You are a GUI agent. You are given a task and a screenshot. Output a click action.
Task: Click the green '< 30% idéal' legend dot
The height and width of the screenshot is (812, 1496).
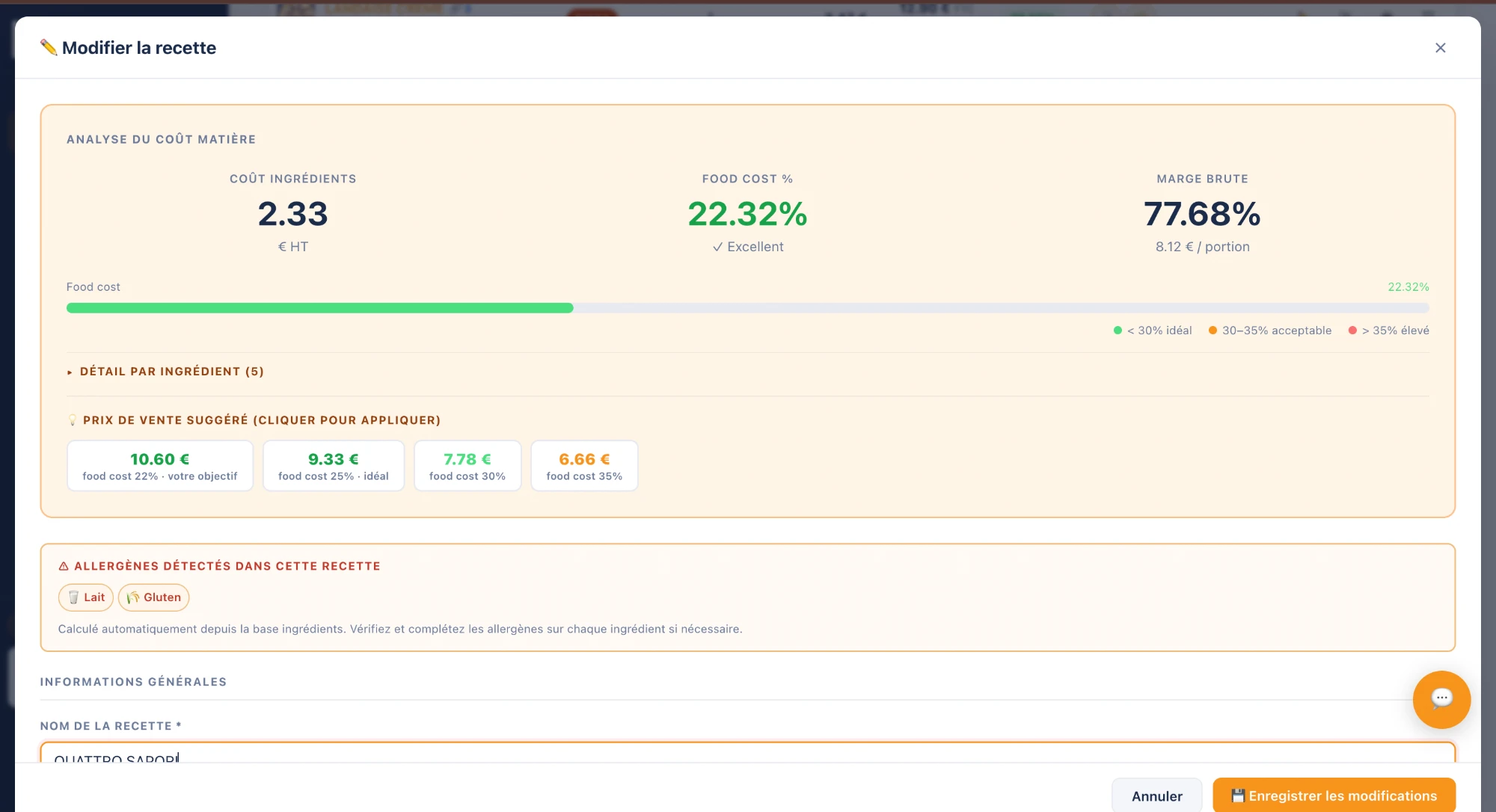point(1118,330)
